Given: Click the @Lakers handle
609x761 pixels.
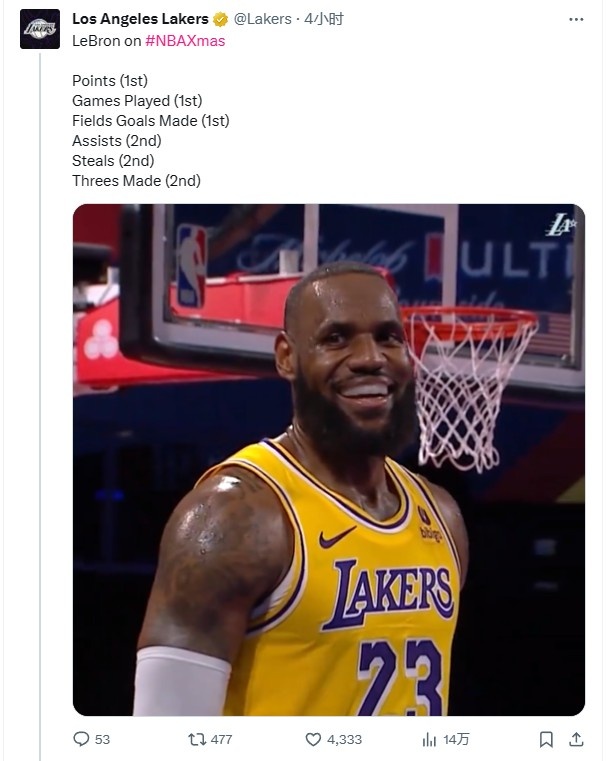Looking at the screenshot, I should tap(262, 19).
